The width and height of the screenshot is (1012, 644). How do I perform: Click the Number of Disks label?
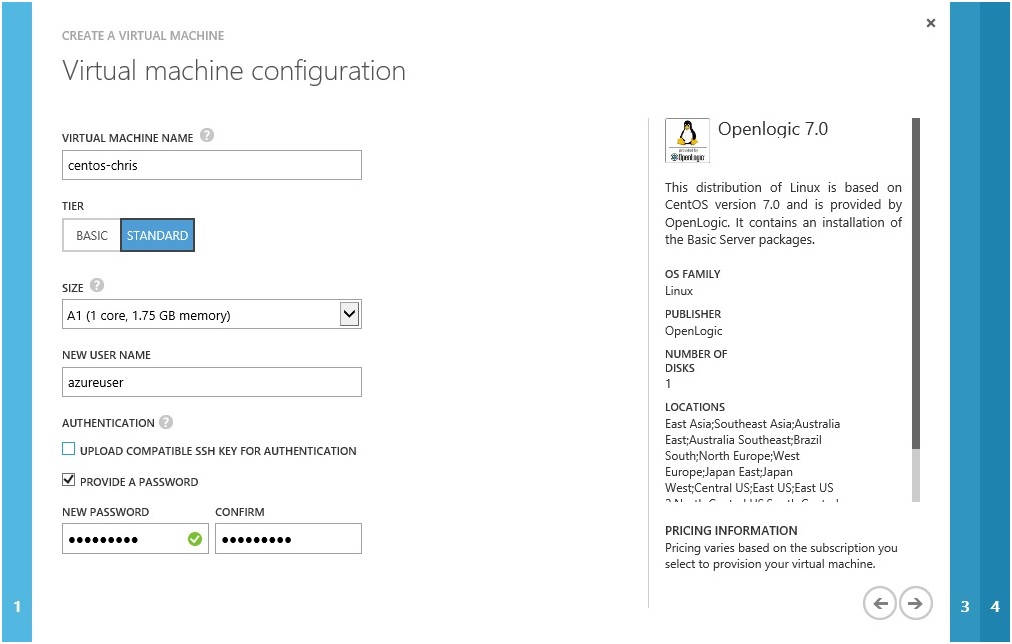click(696, 361)
